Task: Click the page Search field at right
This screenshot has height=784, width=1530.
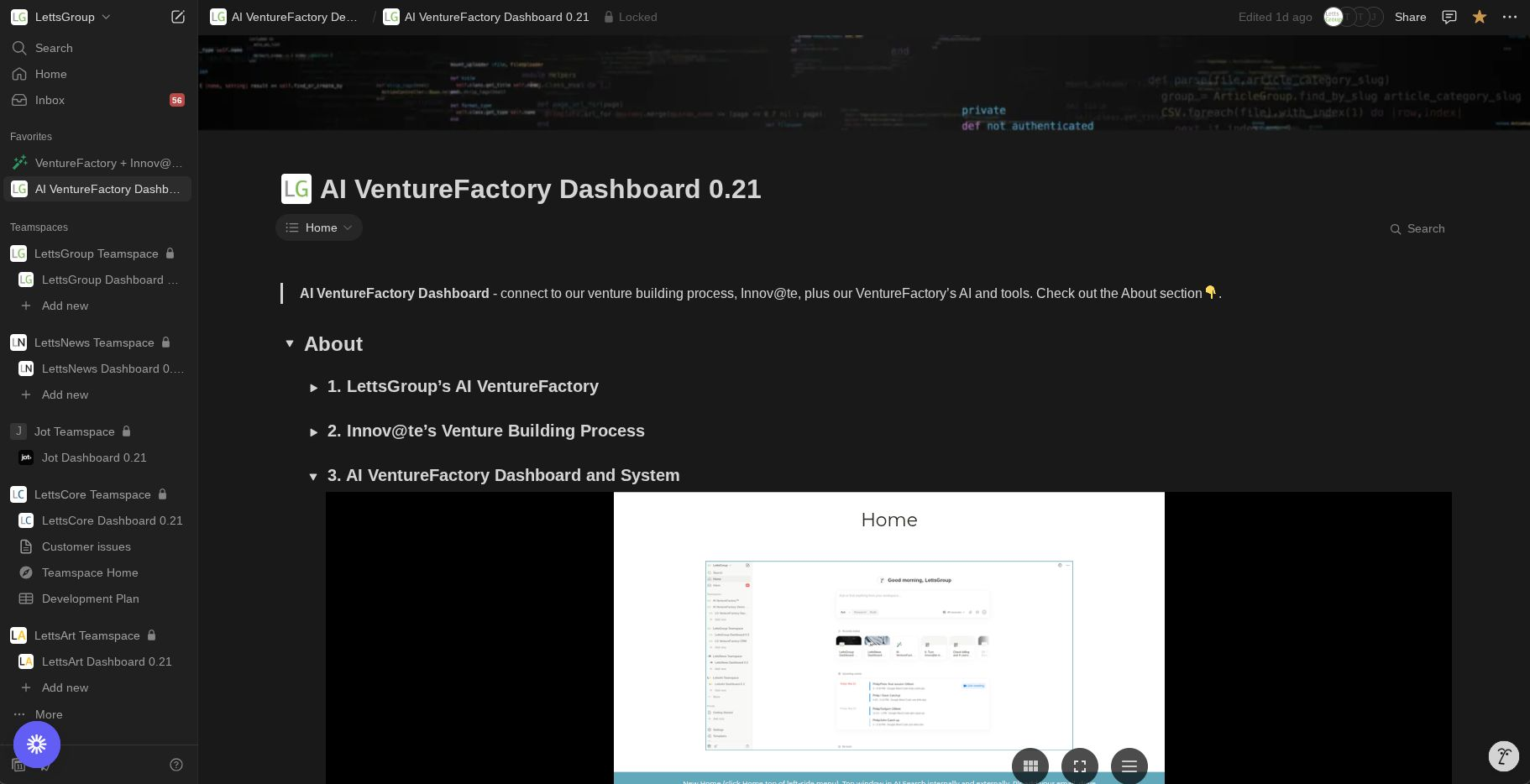Action: click(x=1417, y=228)
